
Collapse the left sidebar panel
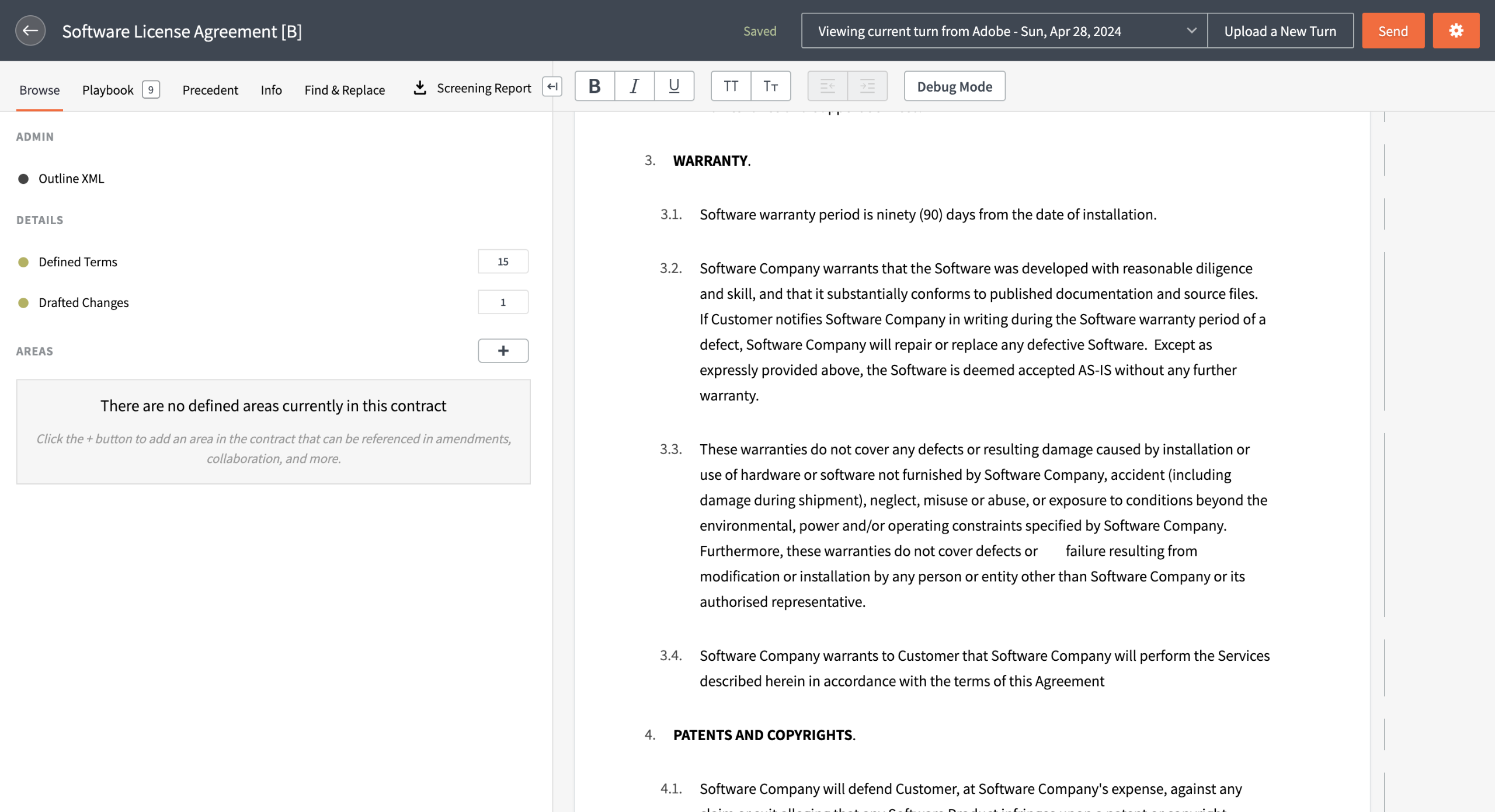552,86
